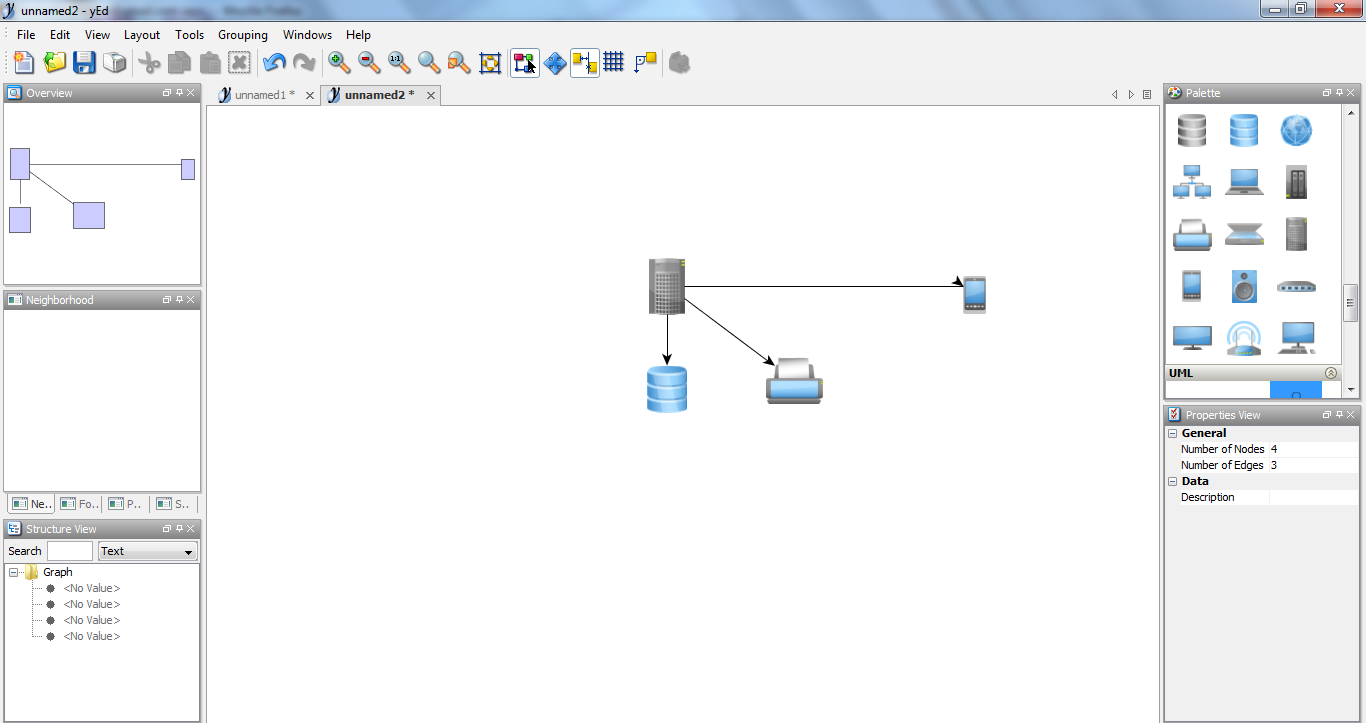The width and height of the screenshot is (1366, 723).
Task: Choose the wireless router icon in Palette
Action: [1244, 338]
